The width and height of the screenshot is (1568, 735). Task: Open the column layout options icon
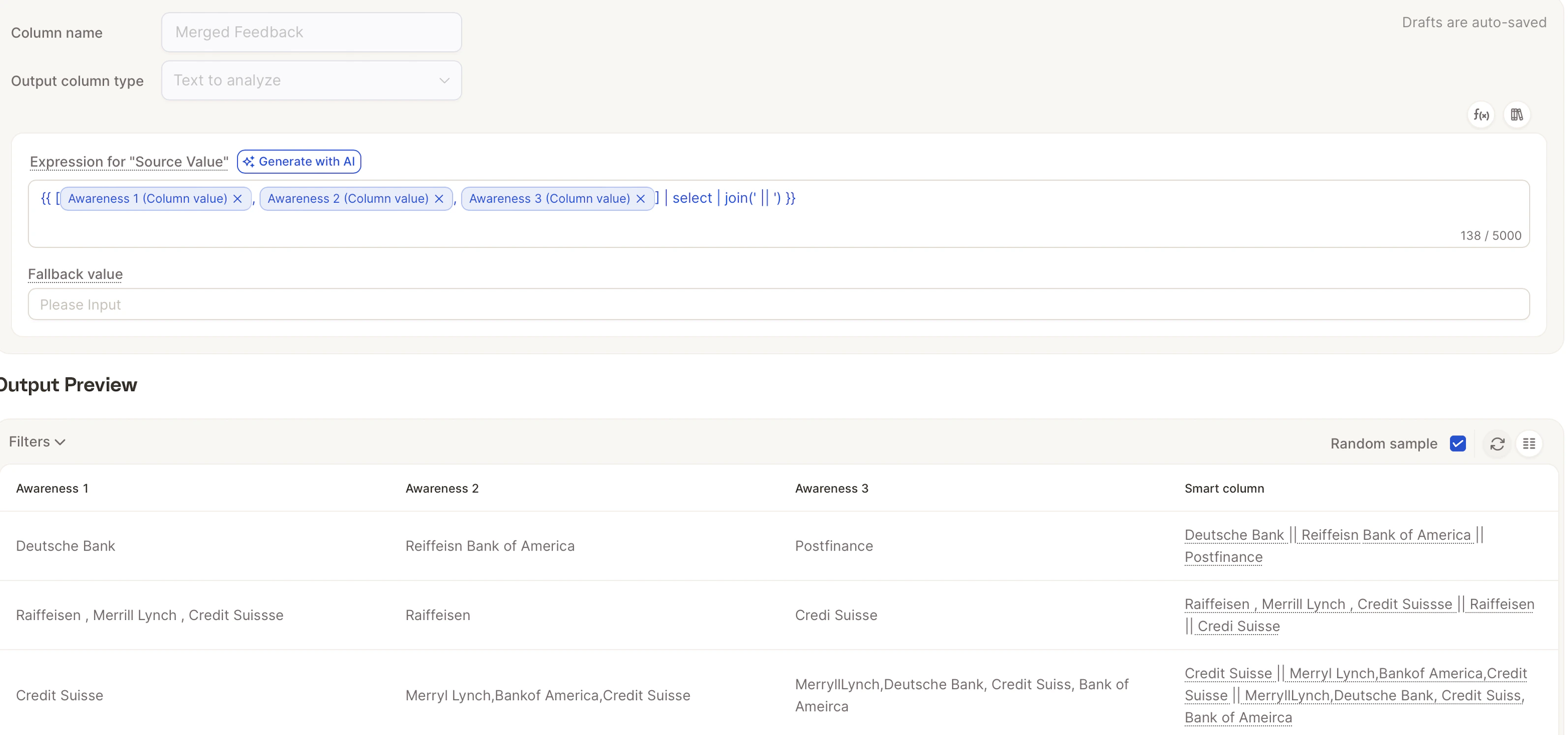point(1529,444)
